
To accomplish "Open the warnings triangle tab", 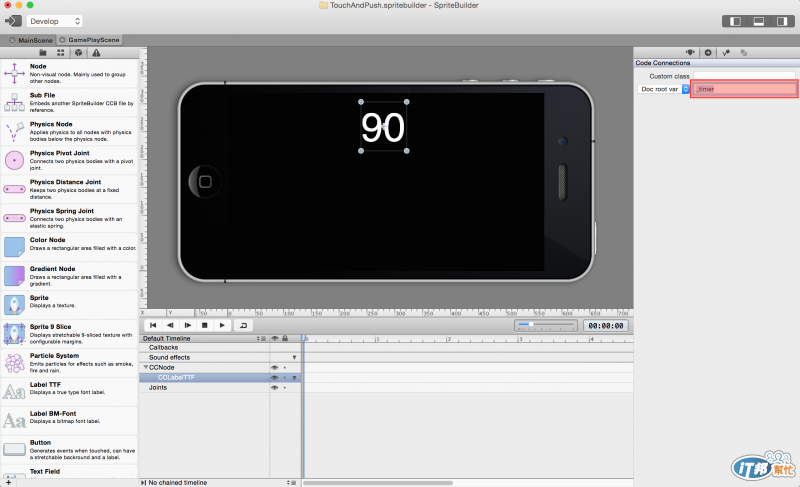I will pyautogui.click(x=96, y=53).
